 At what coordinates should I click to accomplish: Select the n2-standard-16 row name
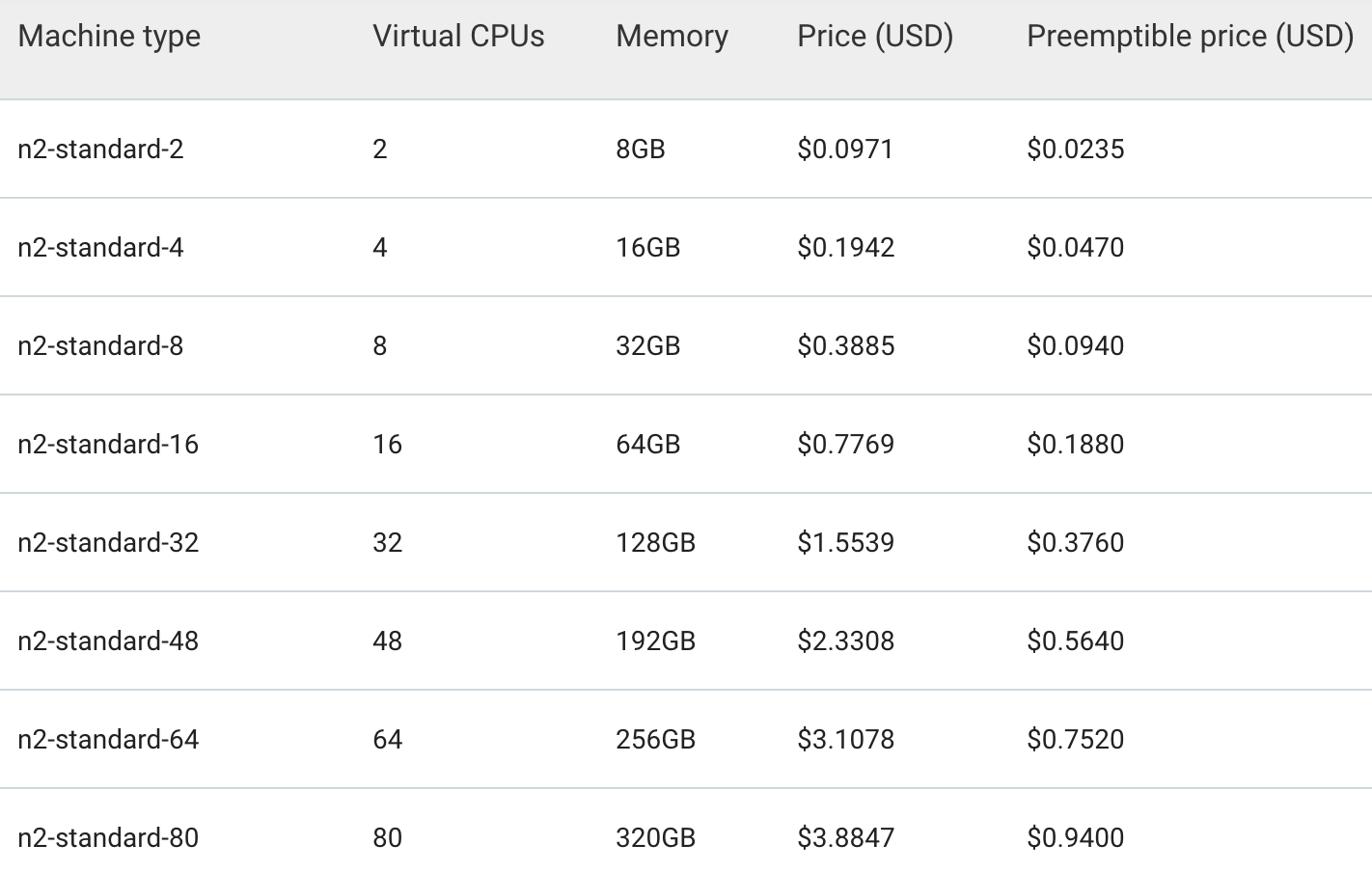(x=108, y=445)
